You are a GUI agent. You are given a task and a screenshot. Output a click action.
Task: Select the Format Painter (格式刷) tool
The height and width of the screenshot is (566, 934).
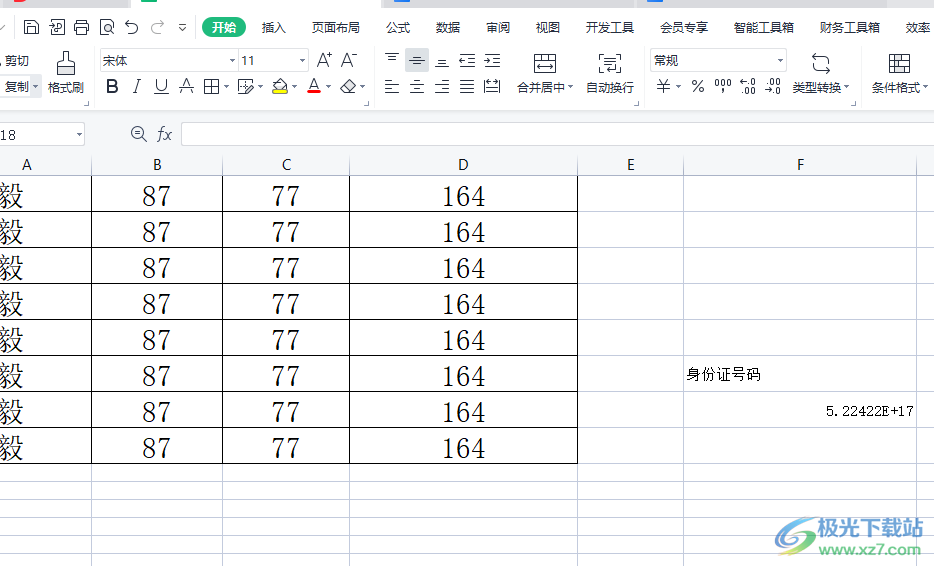click(66, 73)
